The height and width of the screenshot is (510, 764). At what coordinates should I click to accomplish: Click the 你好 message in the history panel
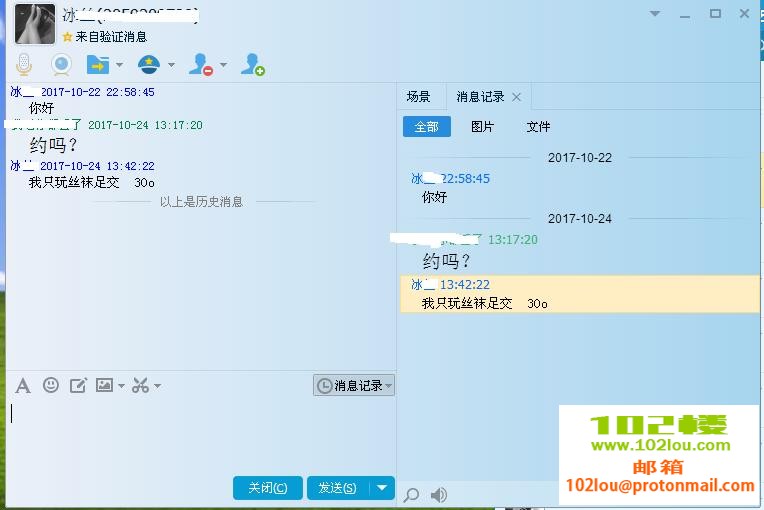tap(434, 197)
